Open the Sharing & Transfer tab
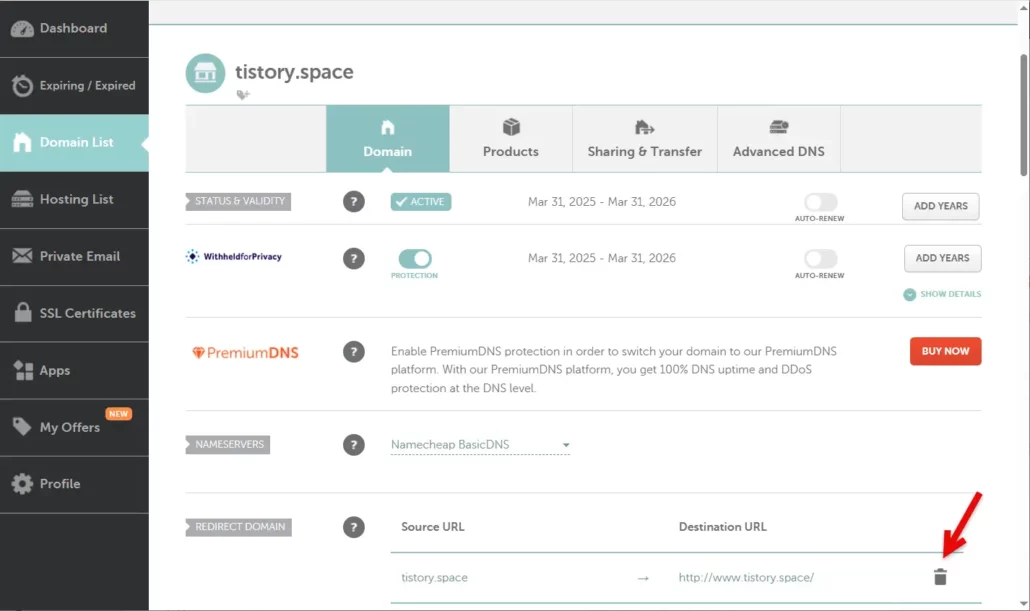Image resolution: width=1030 pixels, height=611 pixels. tap(644, 139)
